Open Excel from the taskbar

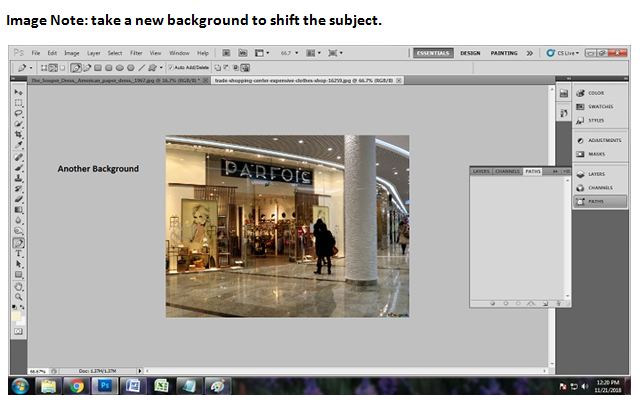click(x=161, y=386)
